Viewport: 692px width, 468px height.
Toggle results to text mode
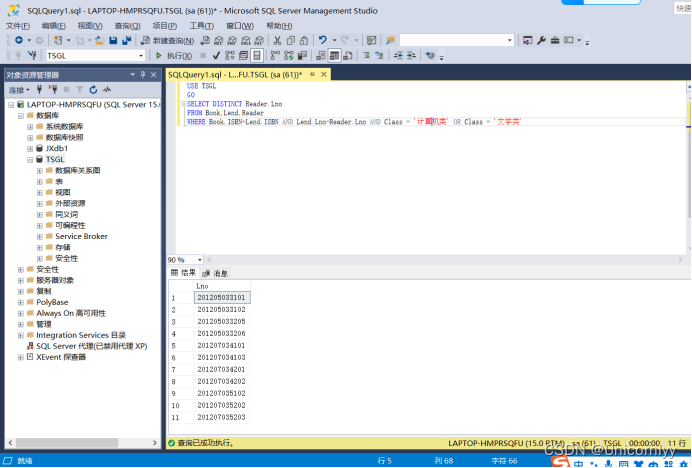click(x=321, y=56)
